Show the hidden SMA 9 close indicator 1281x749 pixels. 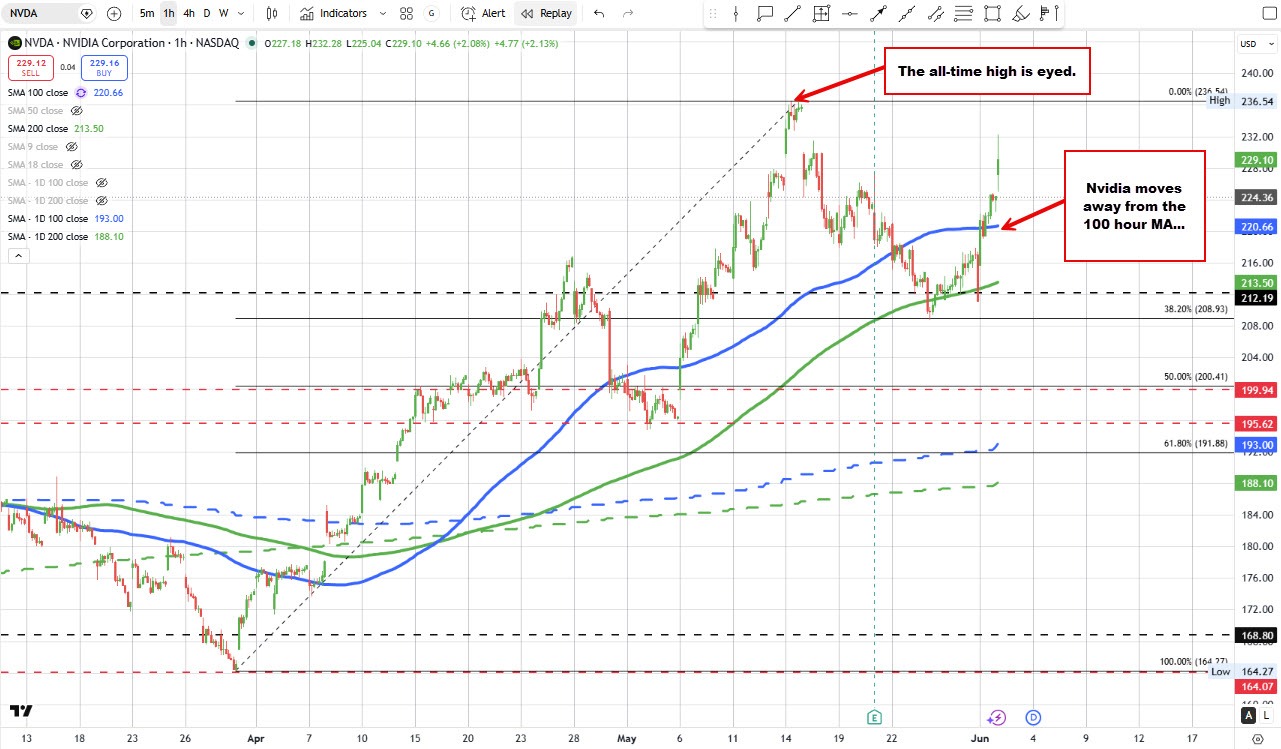tap(70, 147)
